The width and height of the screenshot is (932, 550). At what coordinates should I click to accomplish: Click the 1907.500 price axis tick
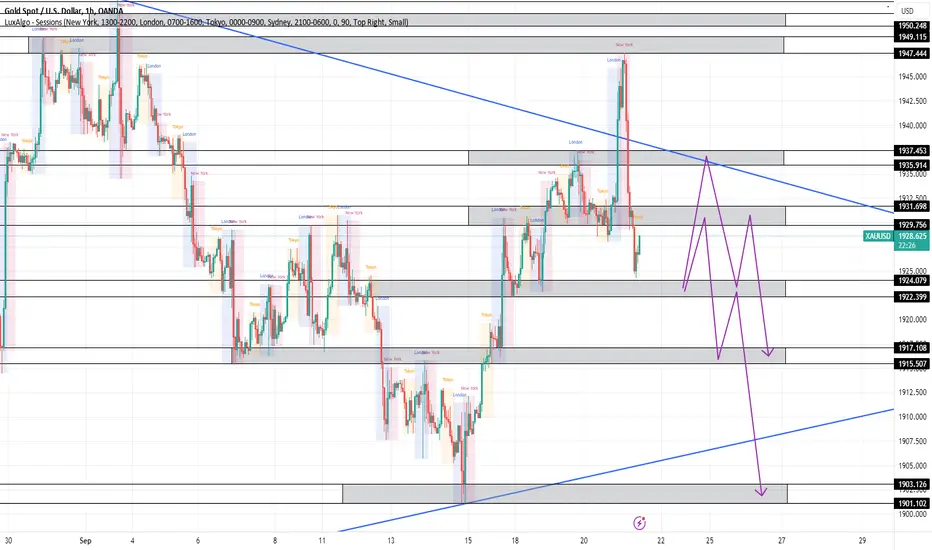point(912,441)
